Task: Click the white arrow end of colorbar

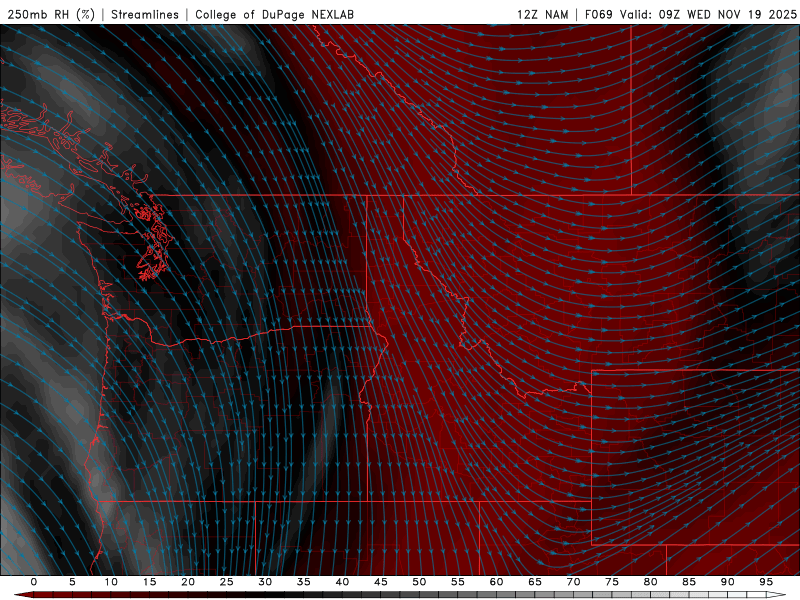Action: pyautogui.click(x=778, y=595)
